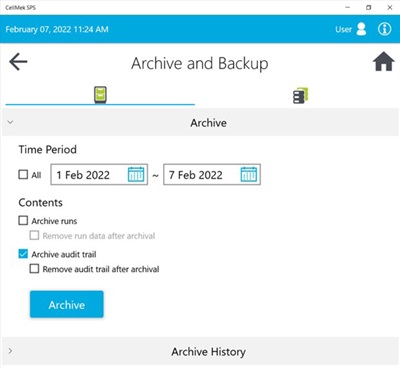
Task: Switch to the Backup tab icon
Action: coord(300,96)
